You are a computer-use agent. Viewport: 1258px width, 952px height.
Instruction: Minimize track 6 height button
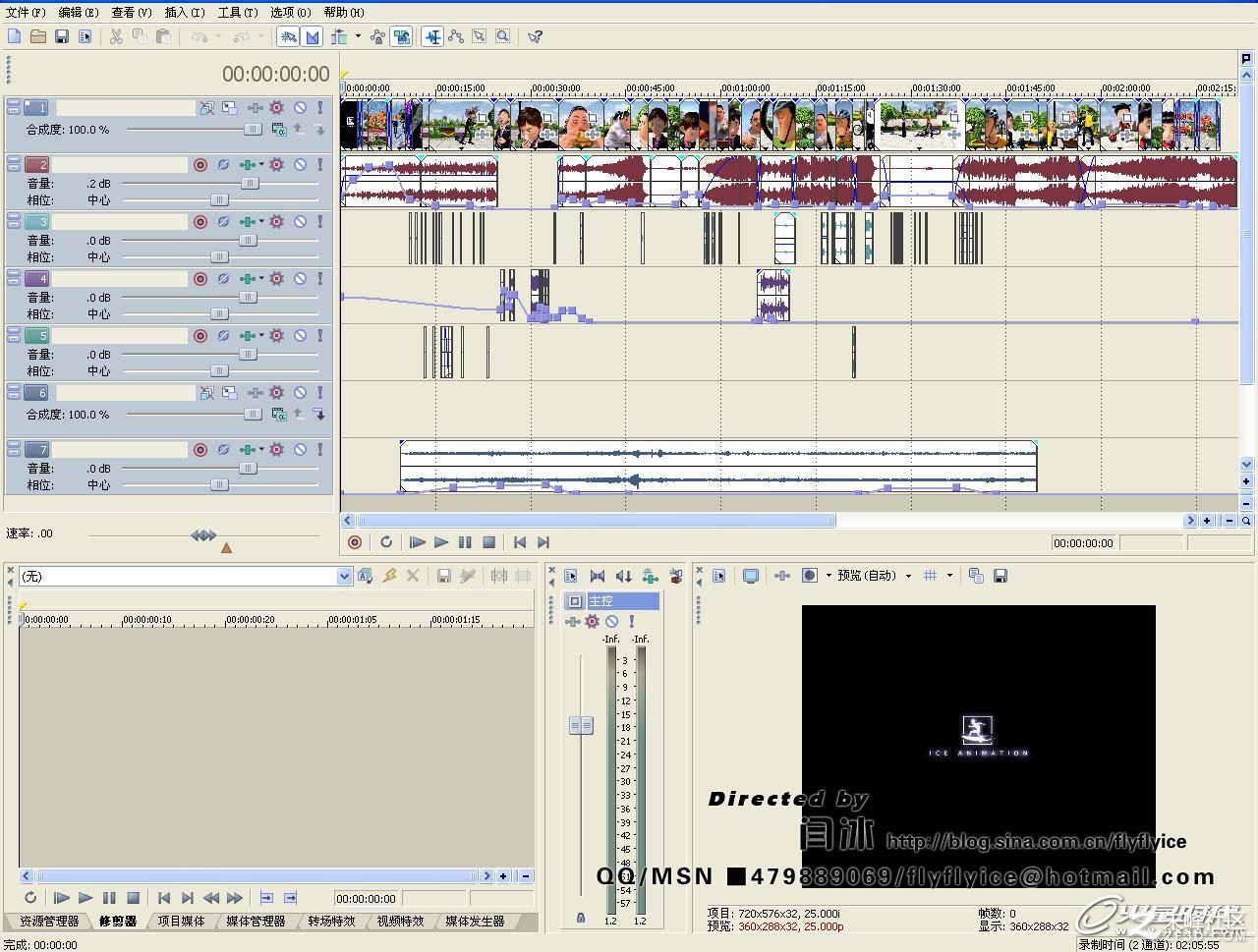pos(14,389)
